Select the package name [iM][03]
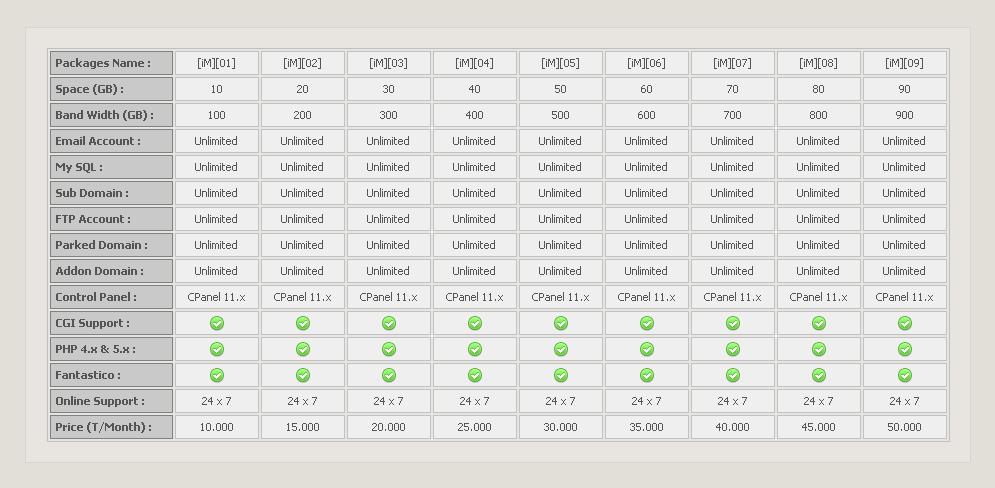 (x=389, y=63)
